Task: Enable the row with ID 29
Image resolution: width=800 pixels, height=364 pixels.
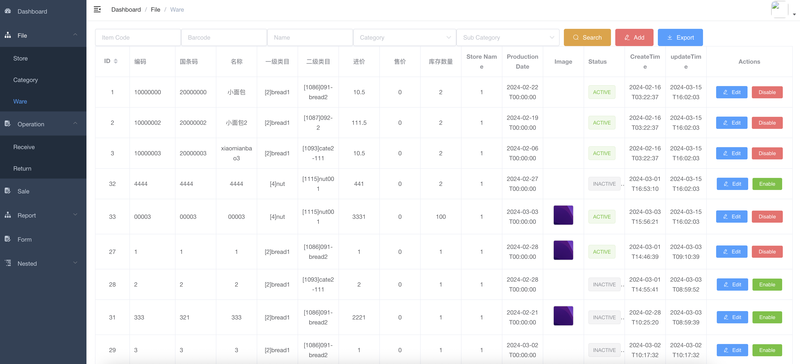Action: [767, 350]
